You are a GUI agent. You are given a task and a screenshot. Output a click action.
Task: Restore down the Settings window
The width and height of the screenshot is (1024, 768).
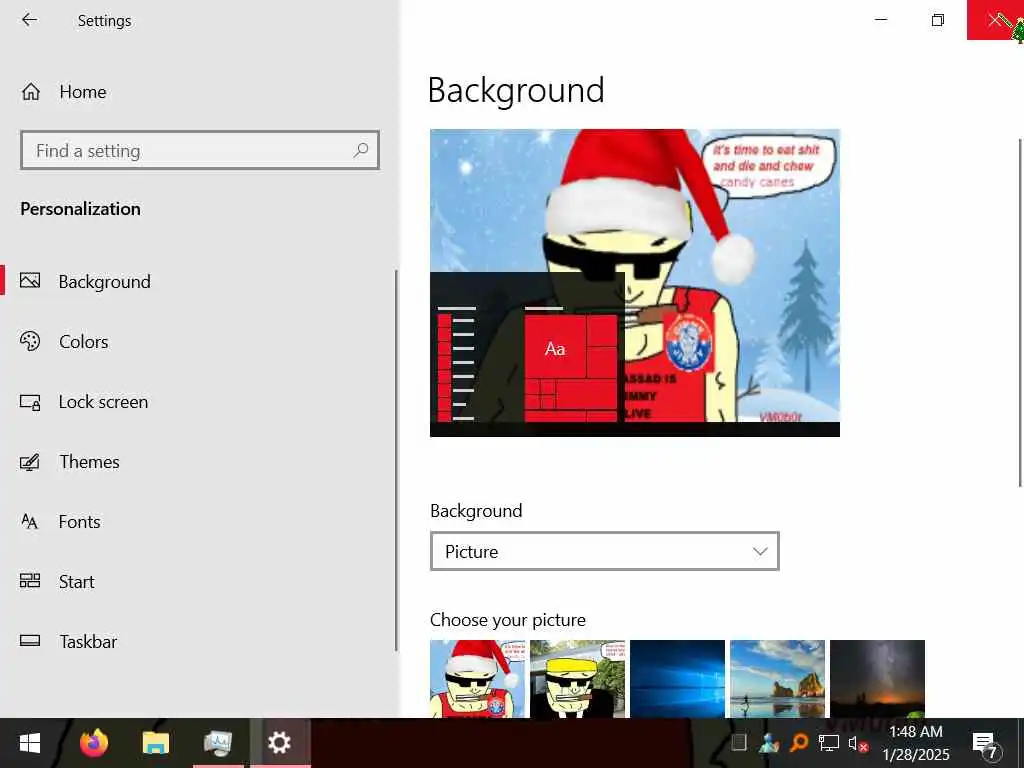(938, 20)
